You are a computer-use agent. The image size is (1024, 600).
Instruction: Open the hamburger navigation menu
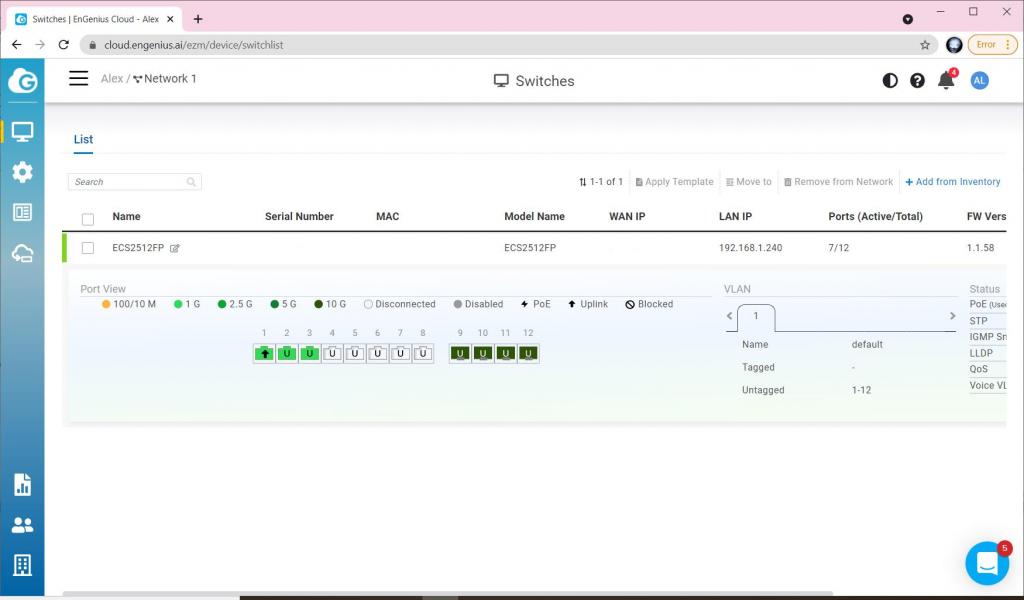pos(78,78)
